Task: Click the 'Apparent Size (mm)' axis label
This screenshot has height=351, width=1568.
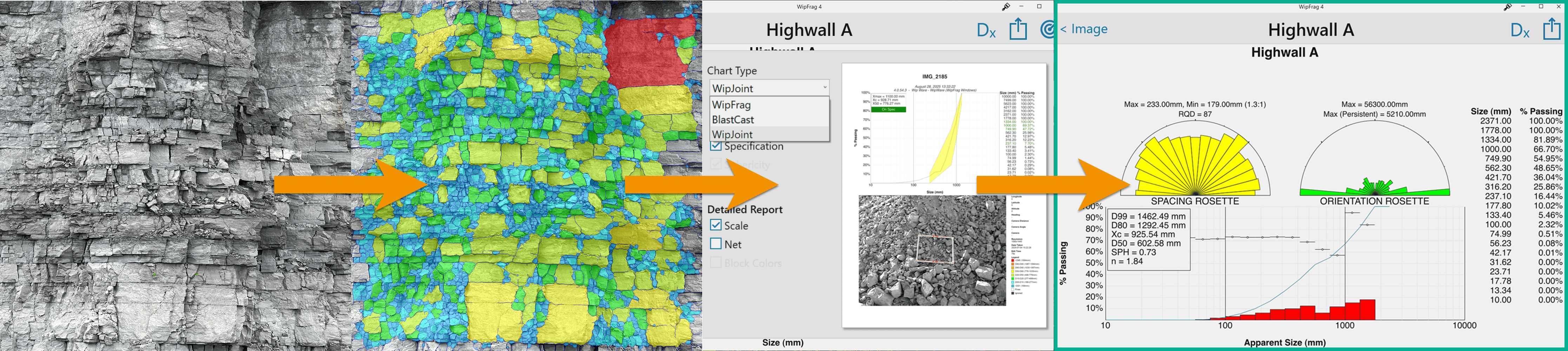Action: click(x=1284, y=343)
